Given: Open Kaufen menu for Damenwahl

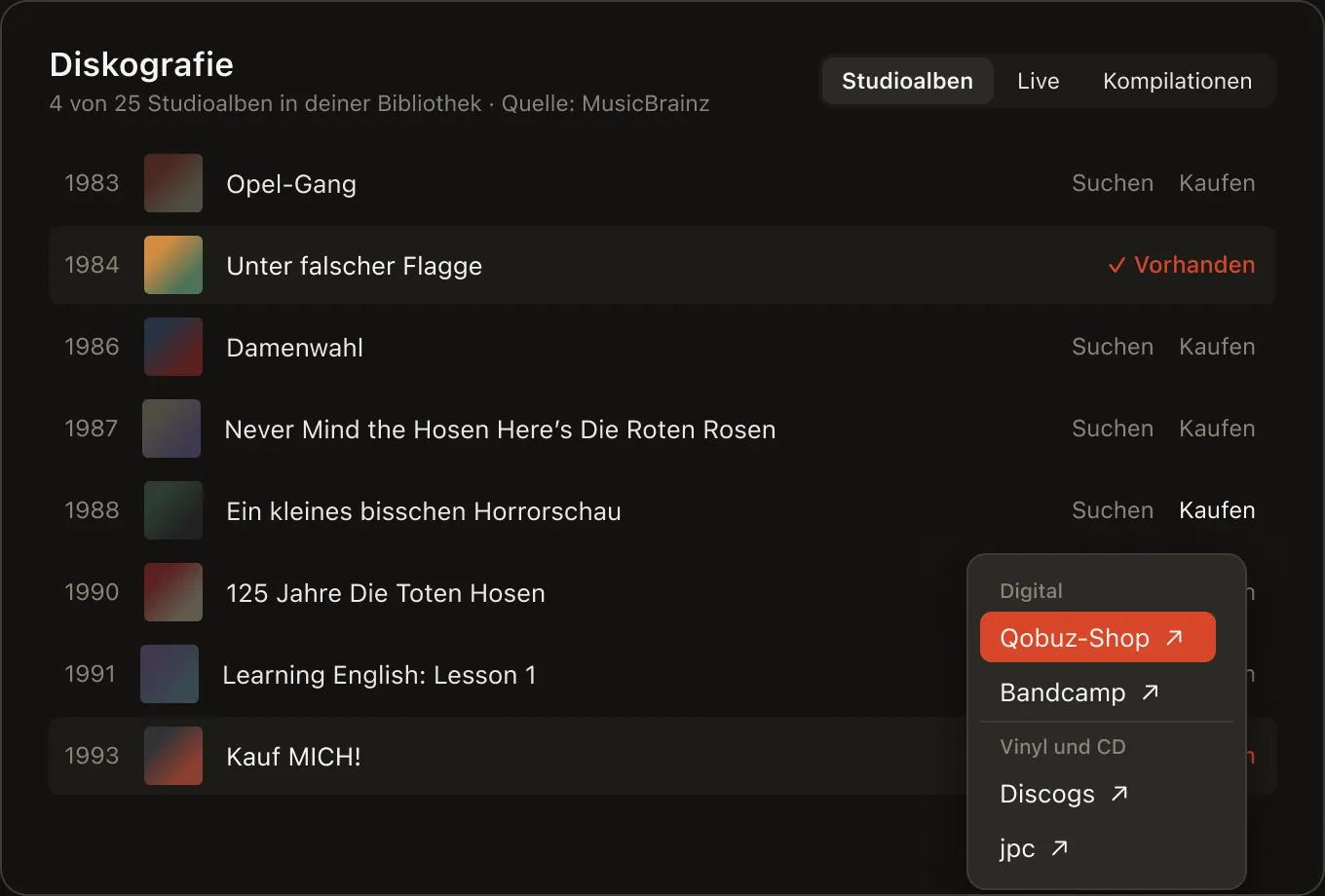Looking at the screenshot, I should (1217, 347).
